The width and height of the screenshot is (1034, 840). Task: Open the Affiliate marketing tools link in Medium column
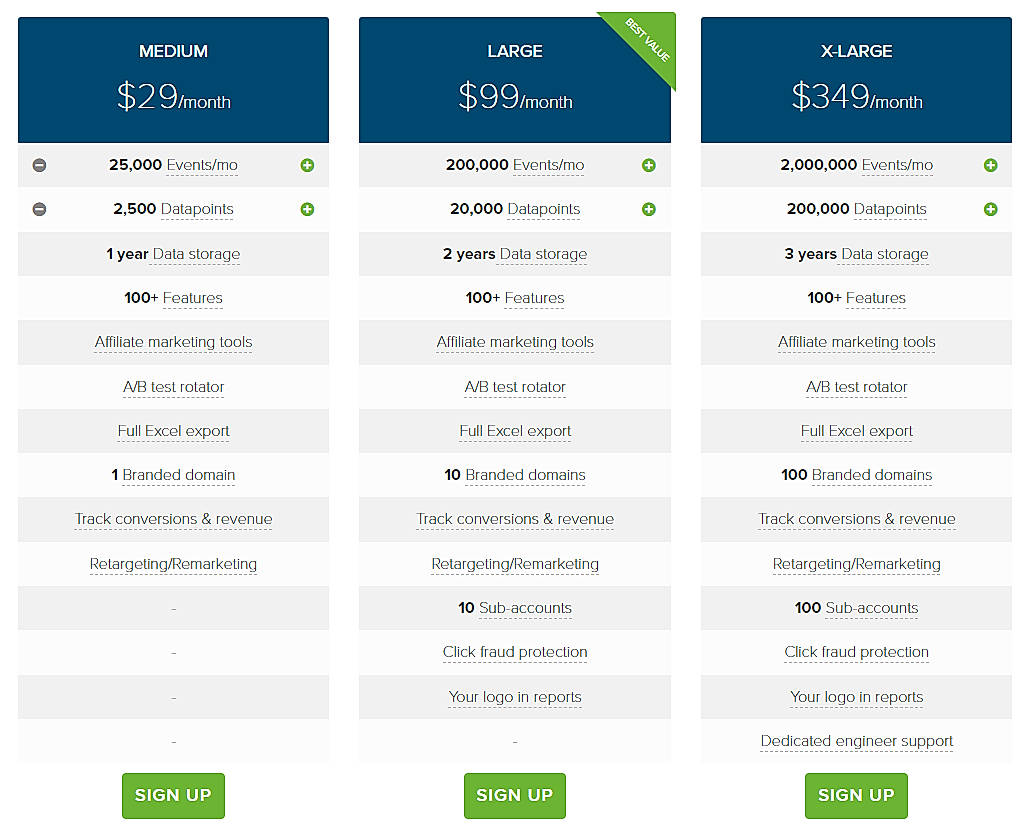click(173, 342)
